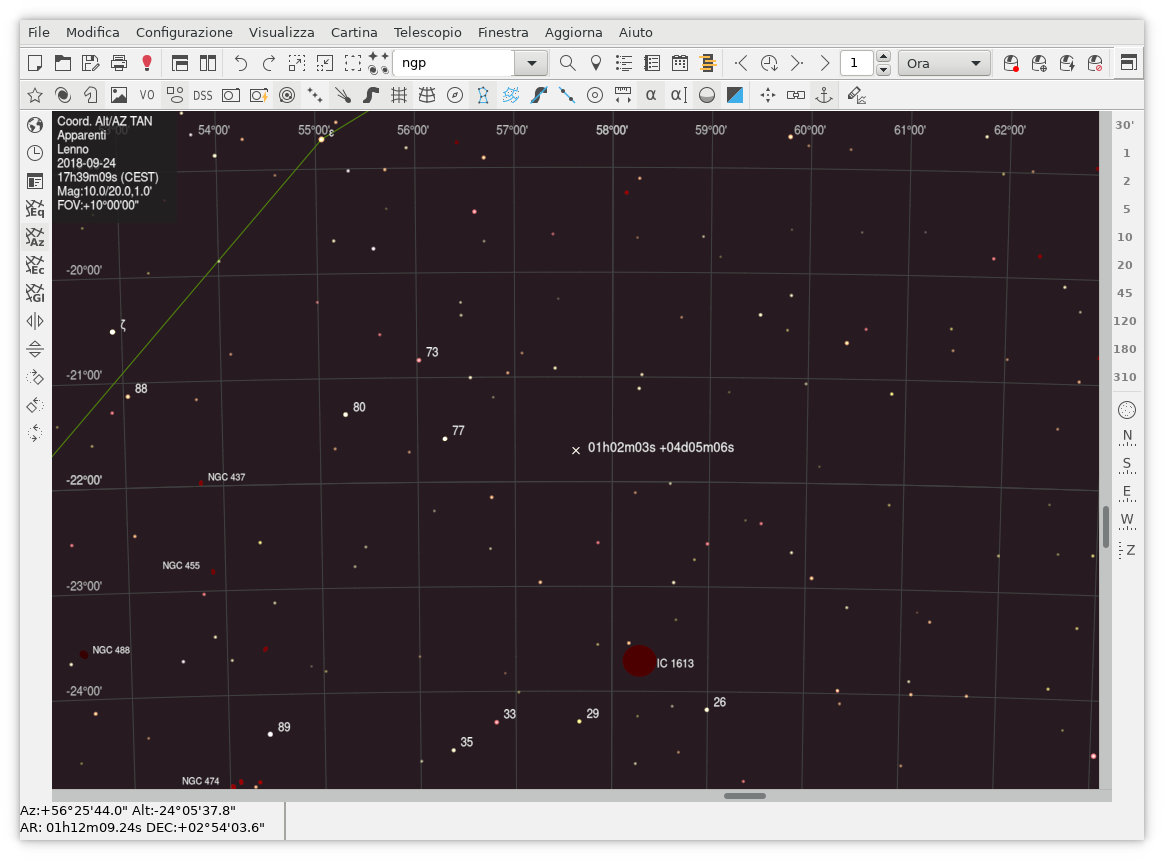The height and width of the screenshot is (860, 1164).
Task: Open the object list icon
Action: [624, 63]
